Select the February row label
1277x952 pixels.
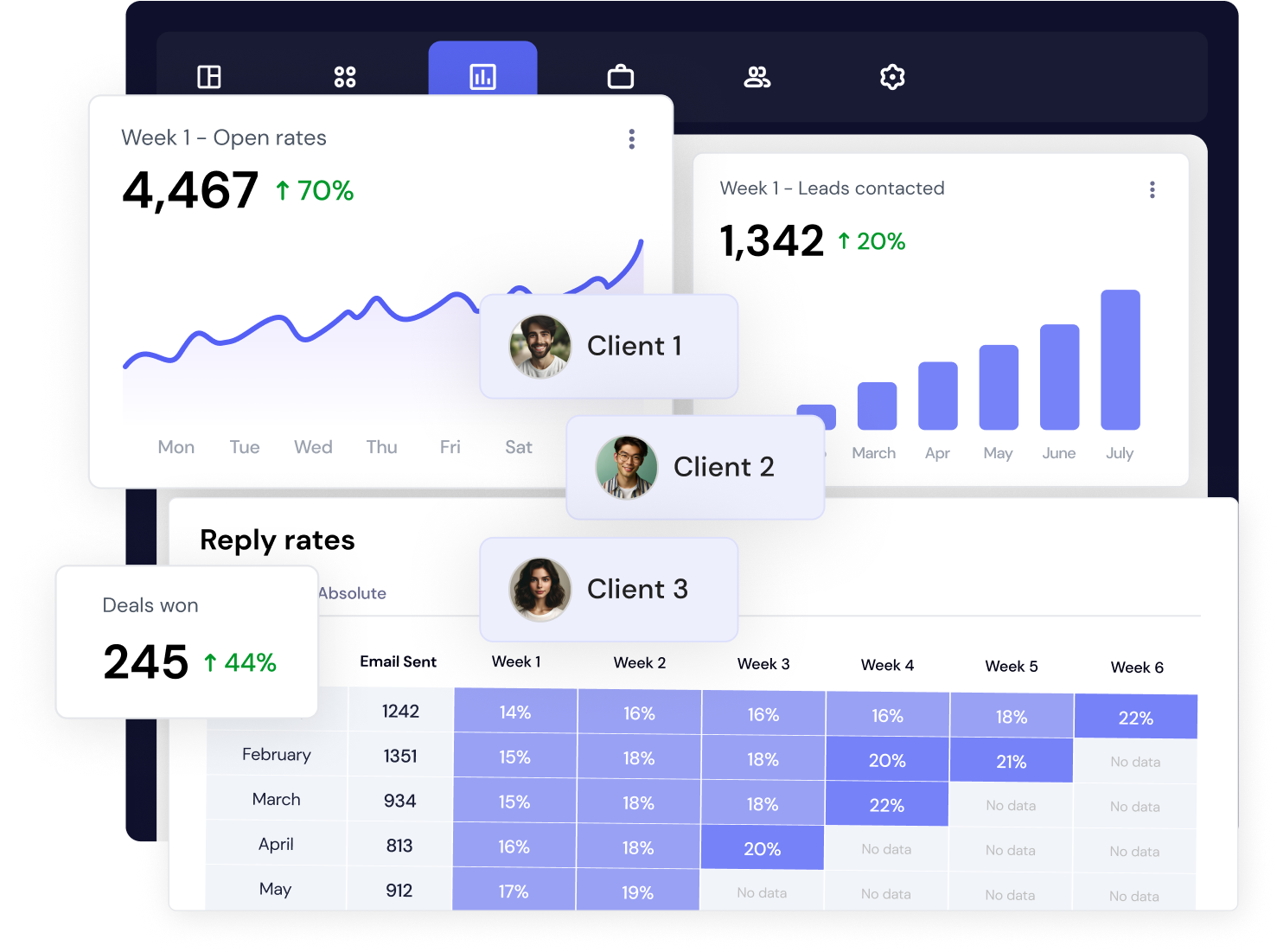(277, 754)
